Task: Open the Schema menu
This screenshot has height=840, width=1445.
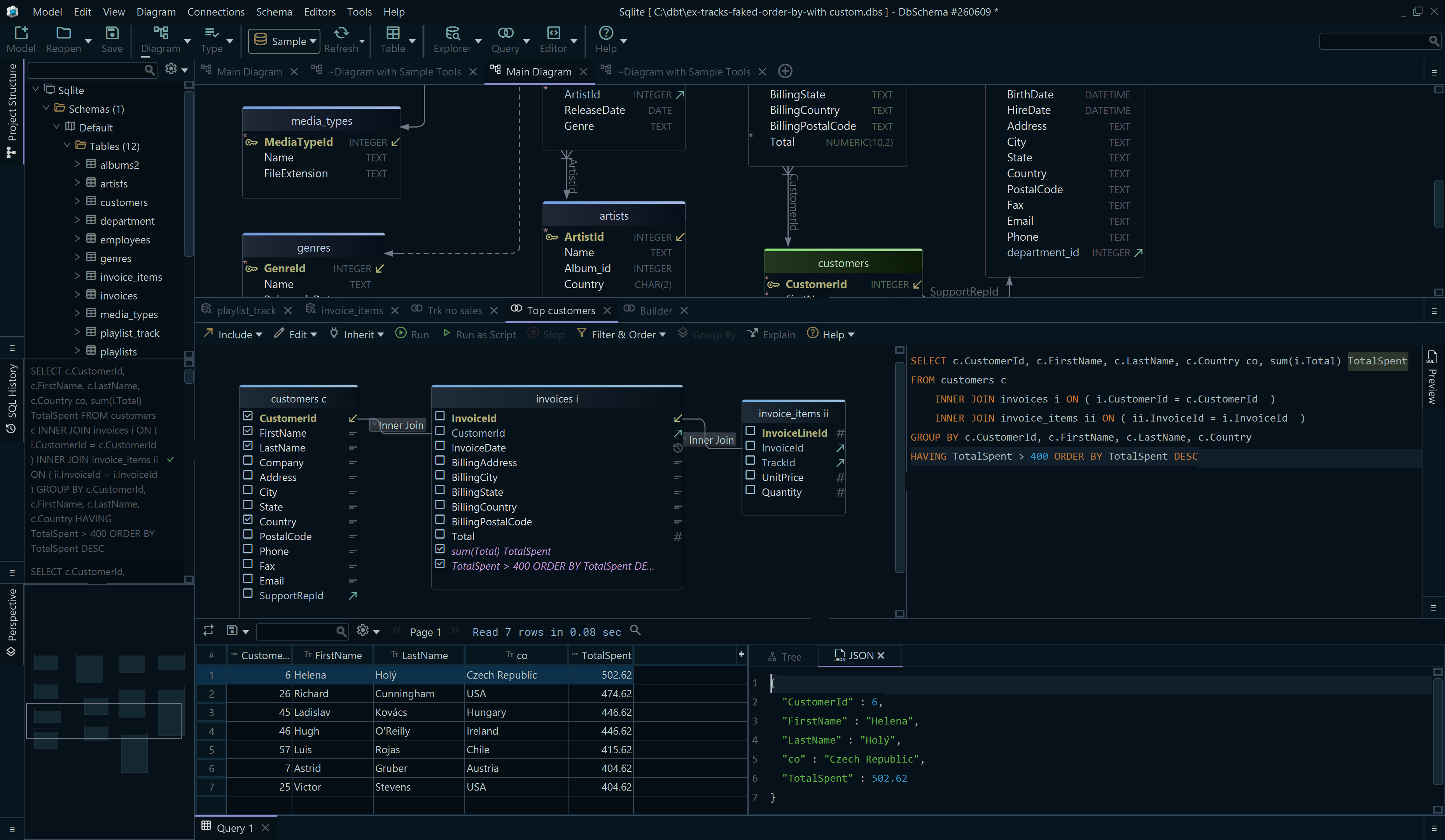Action: (x=273, y=11)
